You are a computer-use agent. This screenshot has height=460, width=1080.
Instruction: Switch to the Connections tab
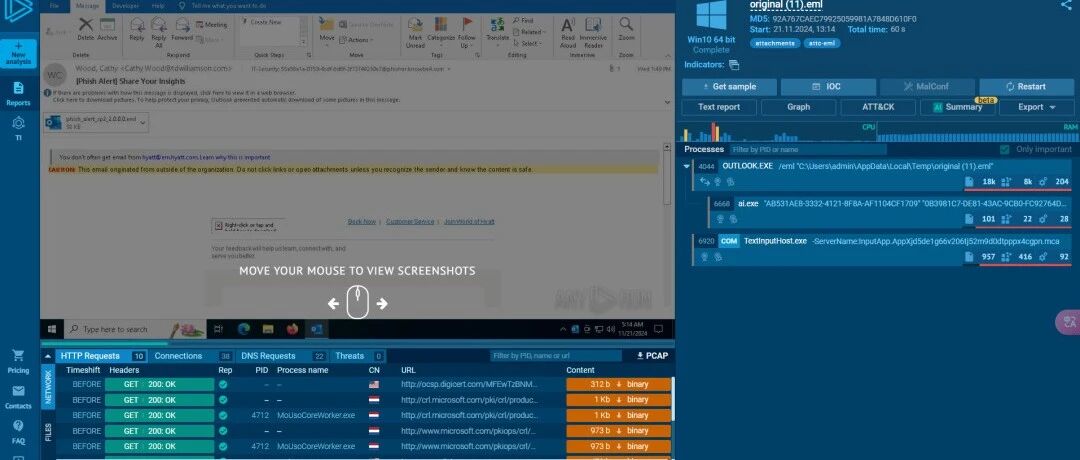click(x=191, y=356)
